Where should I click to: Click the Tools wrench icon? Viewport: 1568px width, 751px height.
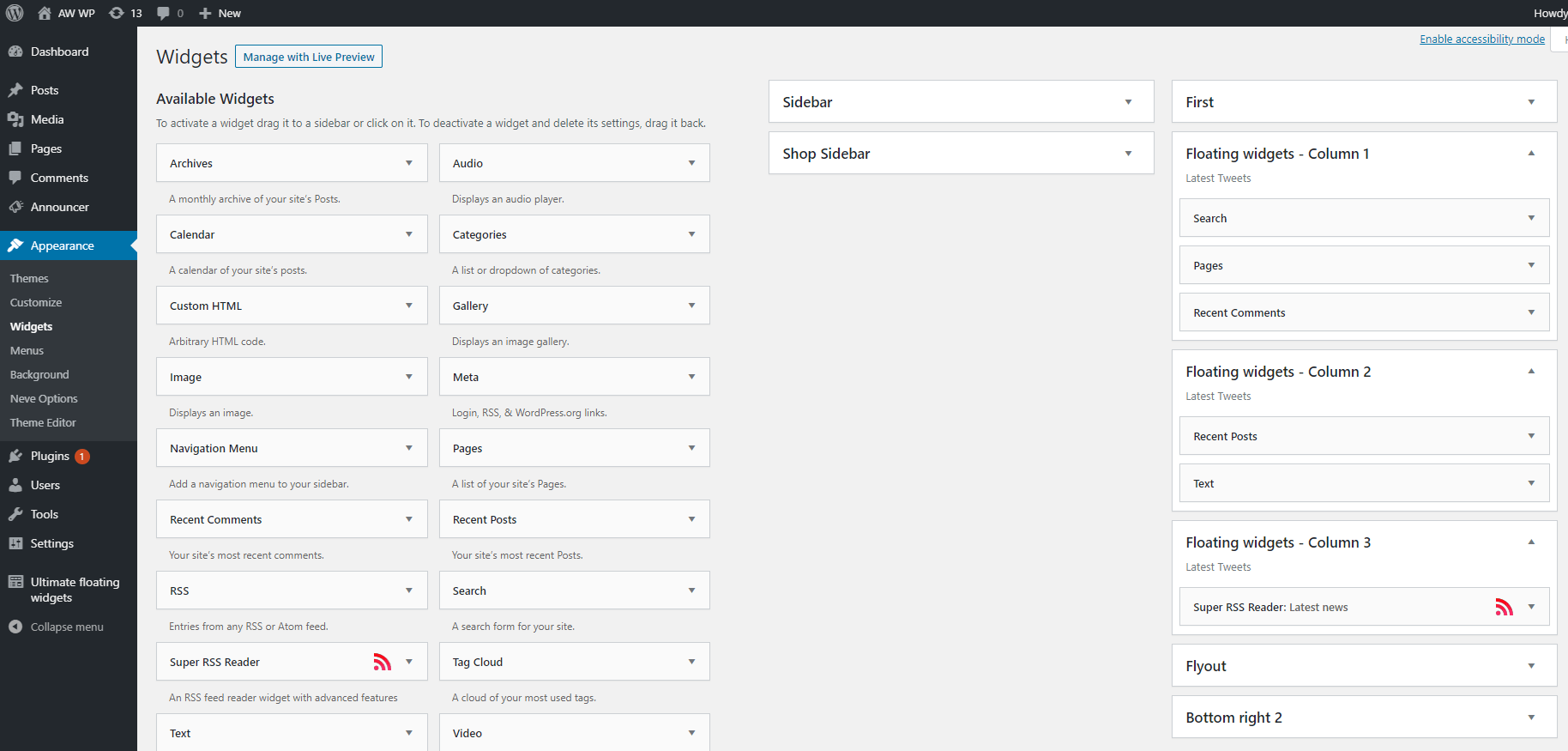15,514
